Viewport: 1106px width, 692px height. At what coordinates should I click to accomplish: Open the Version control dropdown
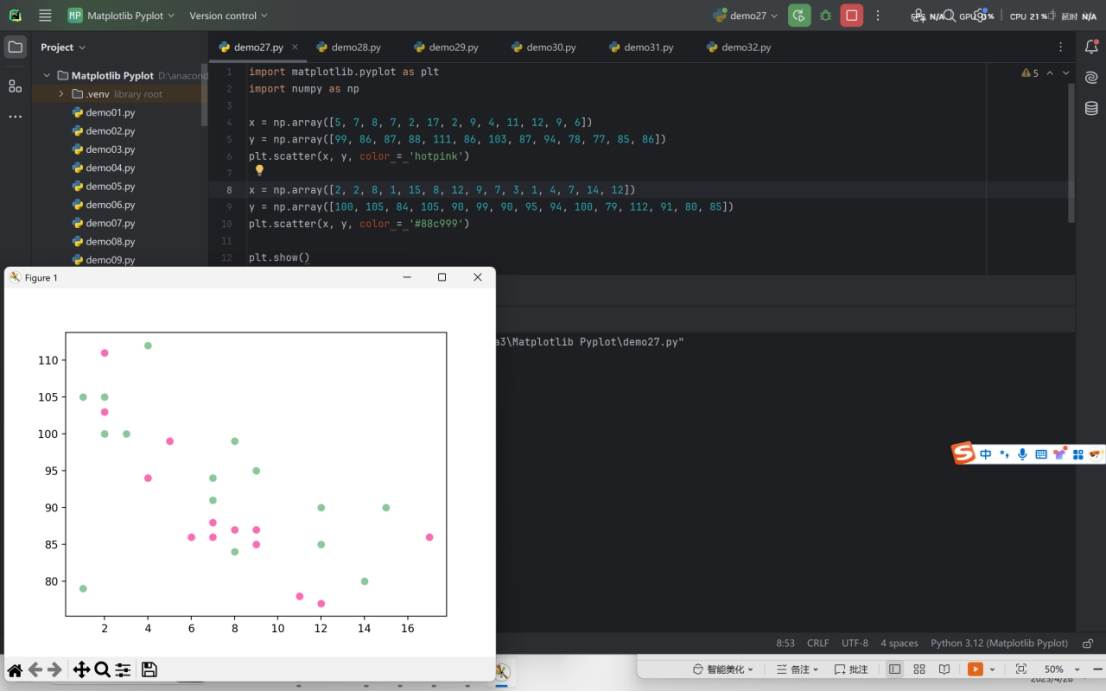click(228, 16)
